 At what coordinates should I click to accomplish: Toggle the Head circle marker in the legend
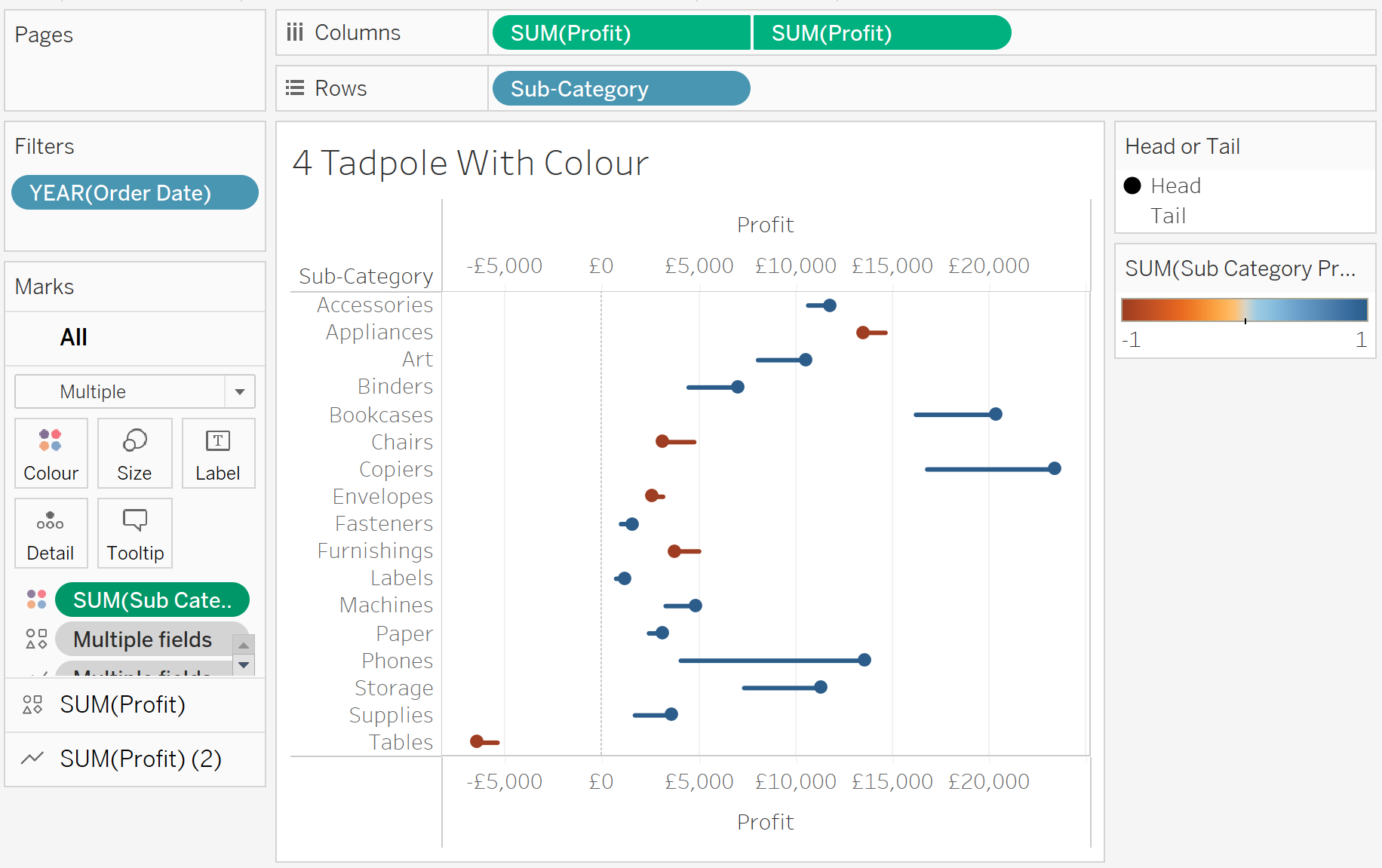point(1132,185)
